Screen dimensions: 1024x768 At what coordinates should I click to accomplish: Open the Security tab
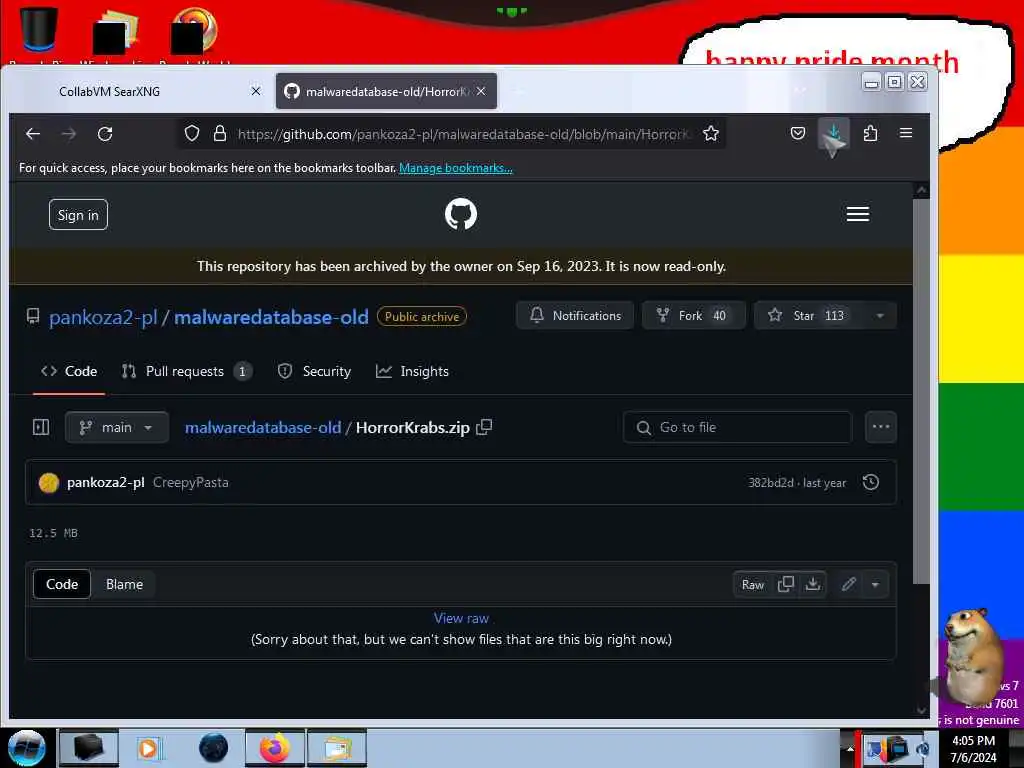point(315,372)
